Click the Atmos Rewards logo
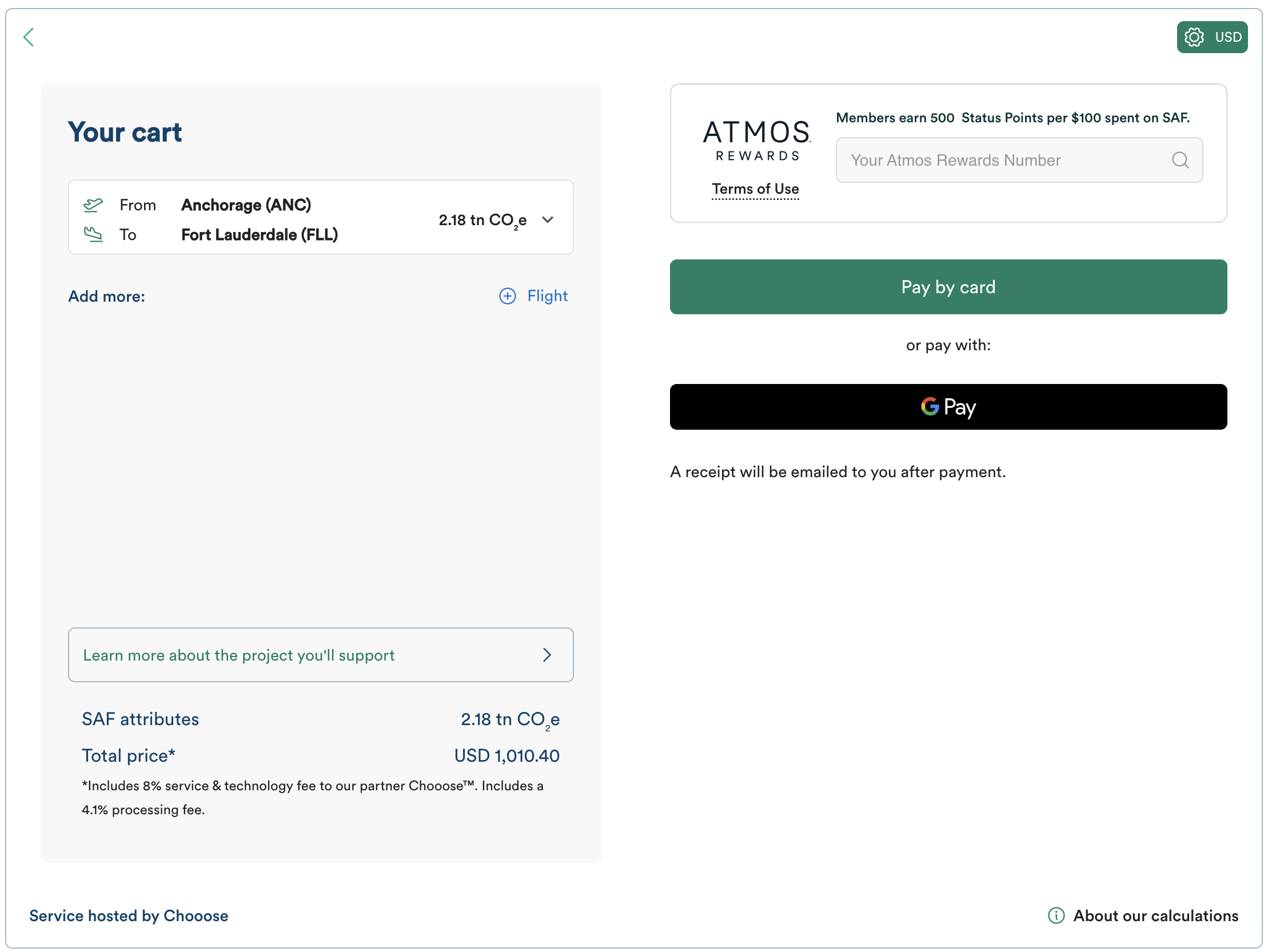Viewport: 1268px width, 952px height. [756, 139]
